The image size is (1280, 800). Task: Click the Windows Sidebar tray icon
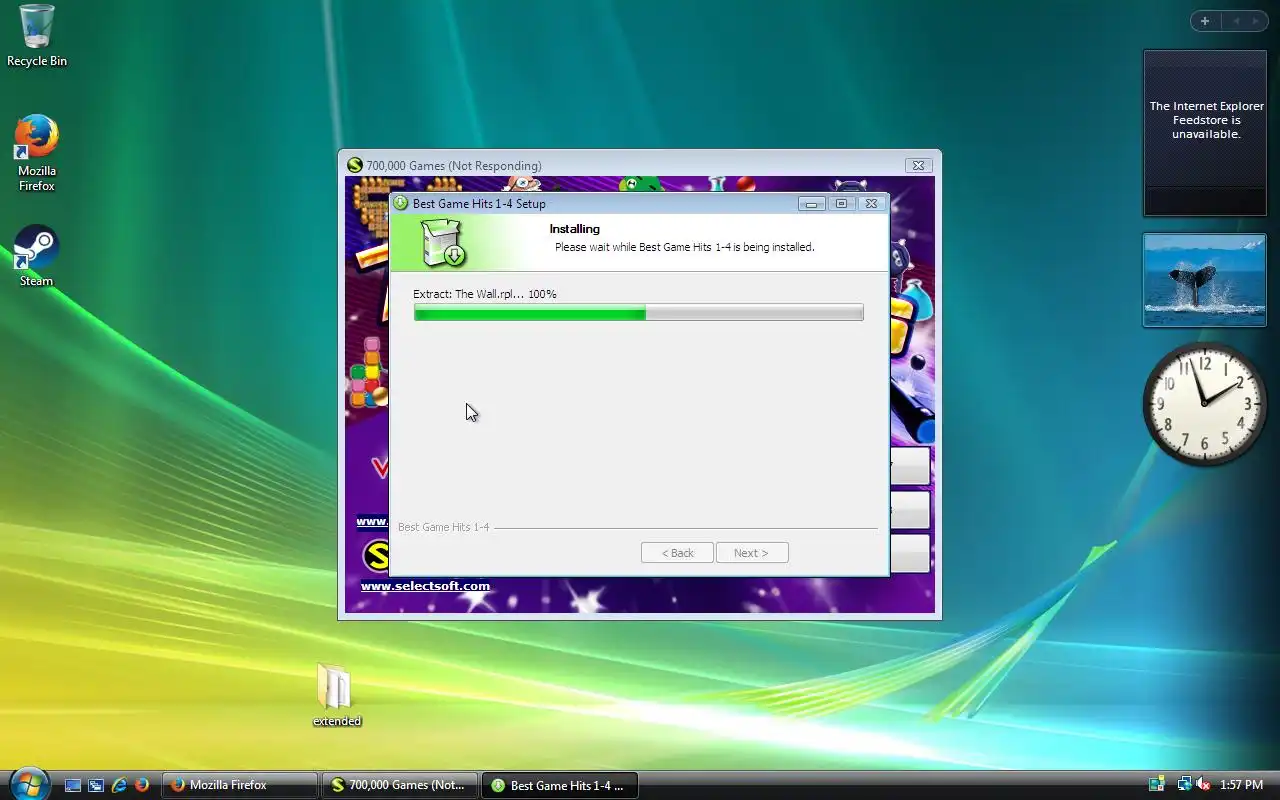[1157, 785]
